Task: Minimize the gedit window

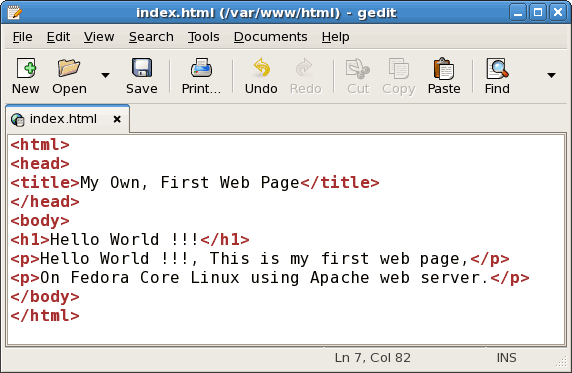Action: [x=518, y=13]
